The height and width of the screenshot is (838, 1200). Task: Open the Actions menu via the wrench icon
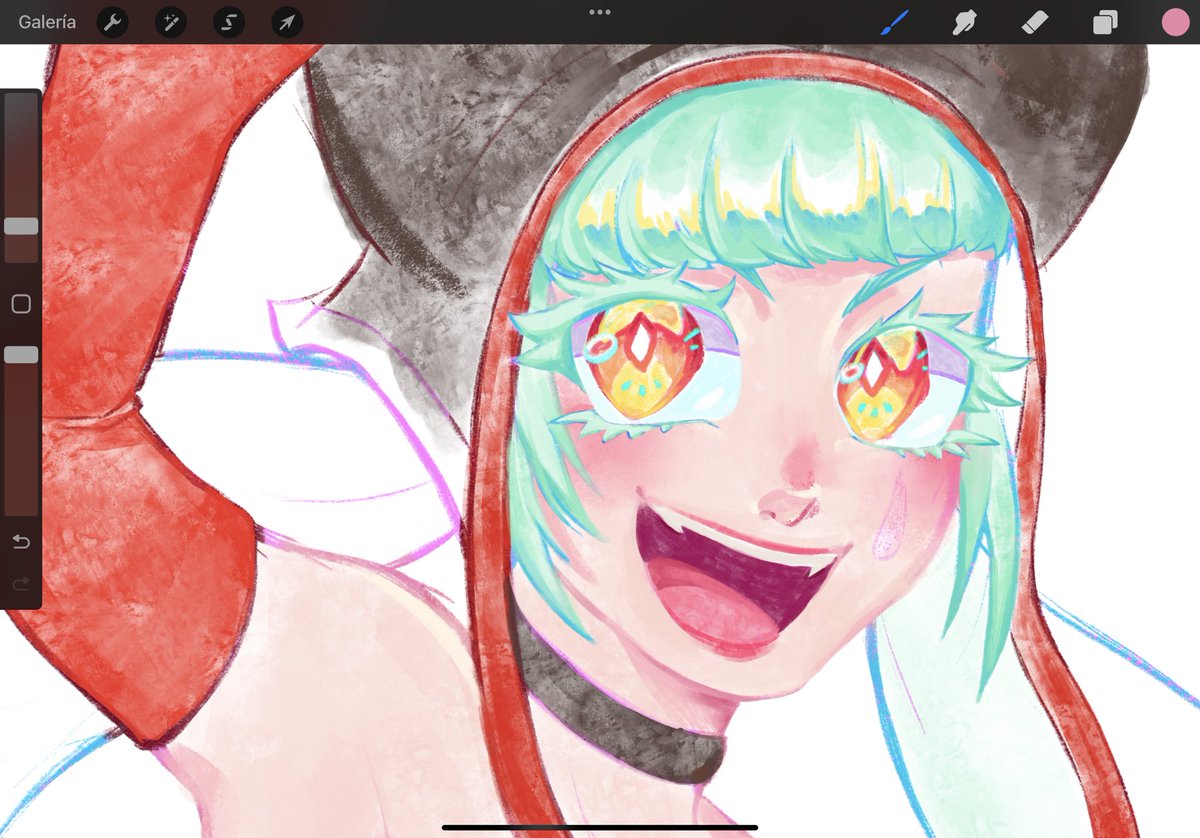(112, 21)
